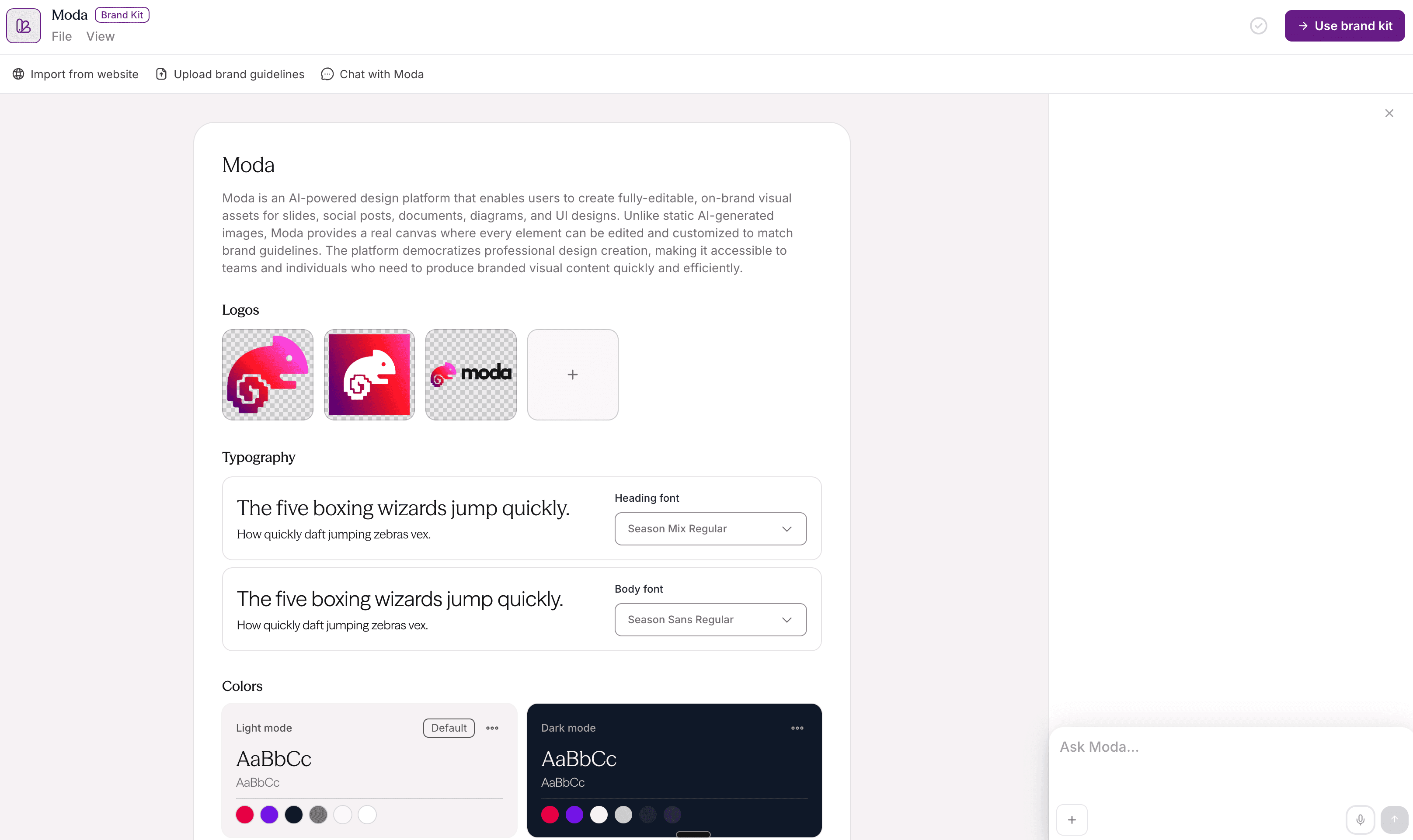Open Light mode options three-dot menu
The height and width of the screenshot is (840, 1413).
click(x=492, y=728)
